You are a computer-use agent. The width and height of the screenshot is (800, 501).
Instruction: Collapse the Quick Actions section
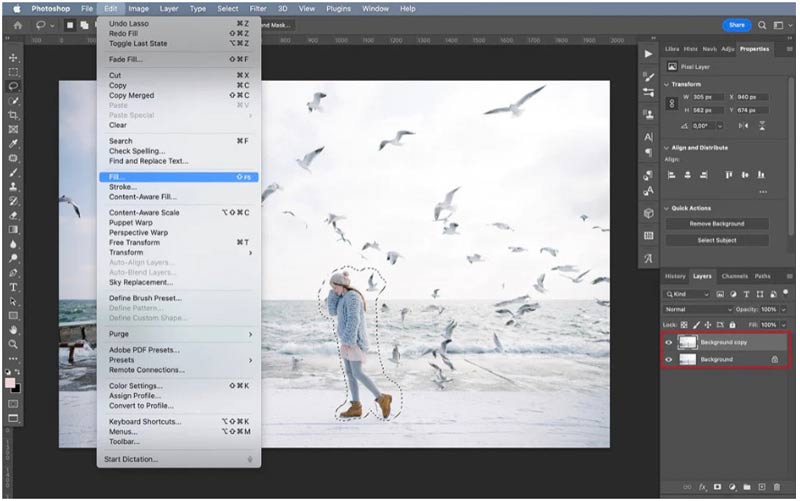click(666, 209)
